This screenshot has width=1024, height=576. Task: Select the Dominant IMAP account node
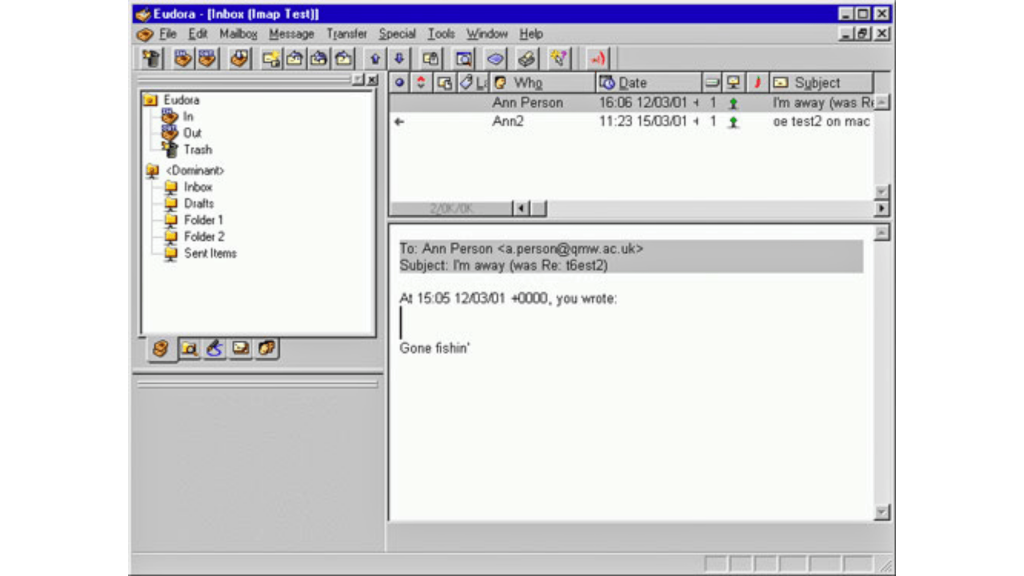point(194,171)
